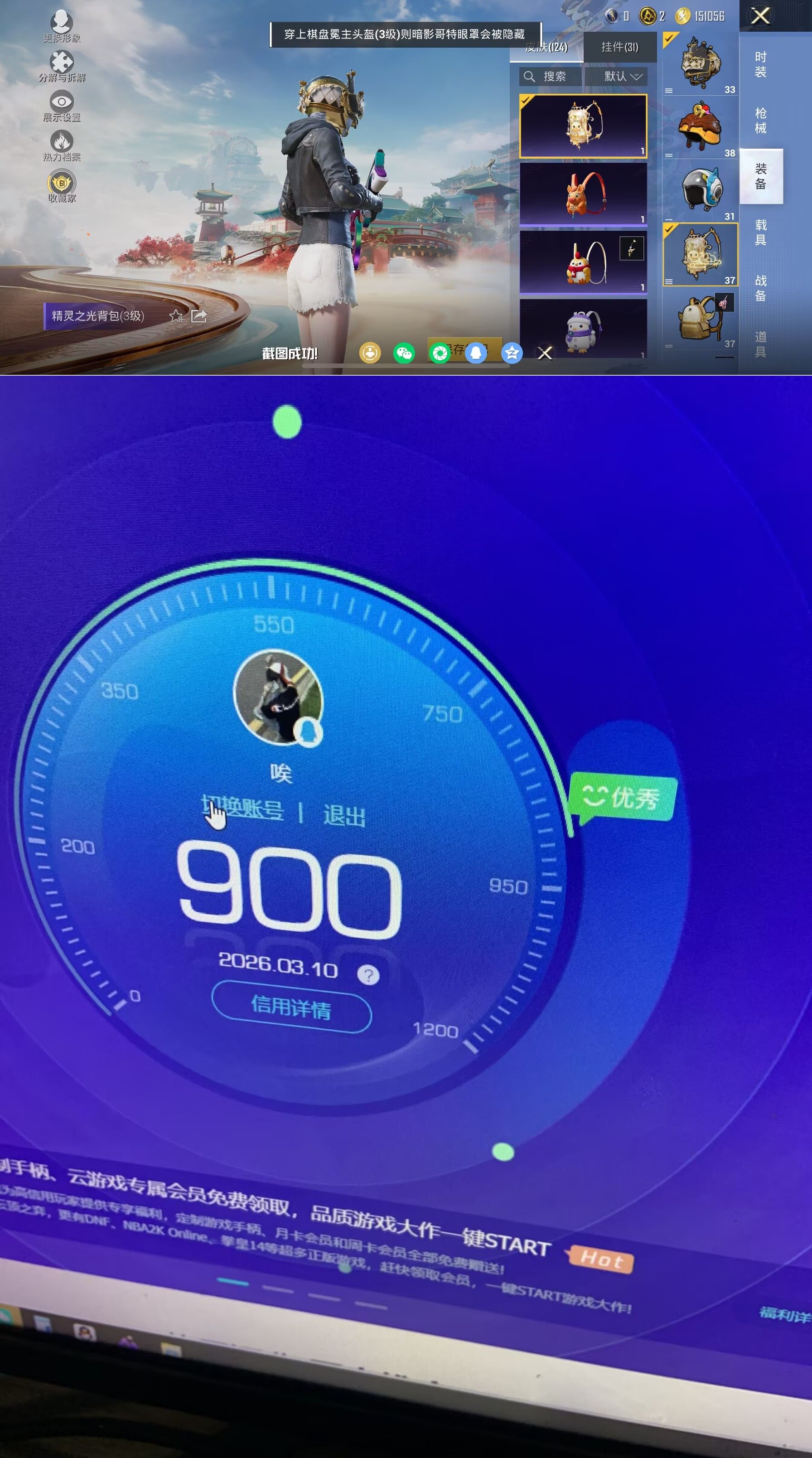Share screenshot via green WeChat icon
Image resolution: width=812 pixels, height=1458 pixels.
pos(404,353)
